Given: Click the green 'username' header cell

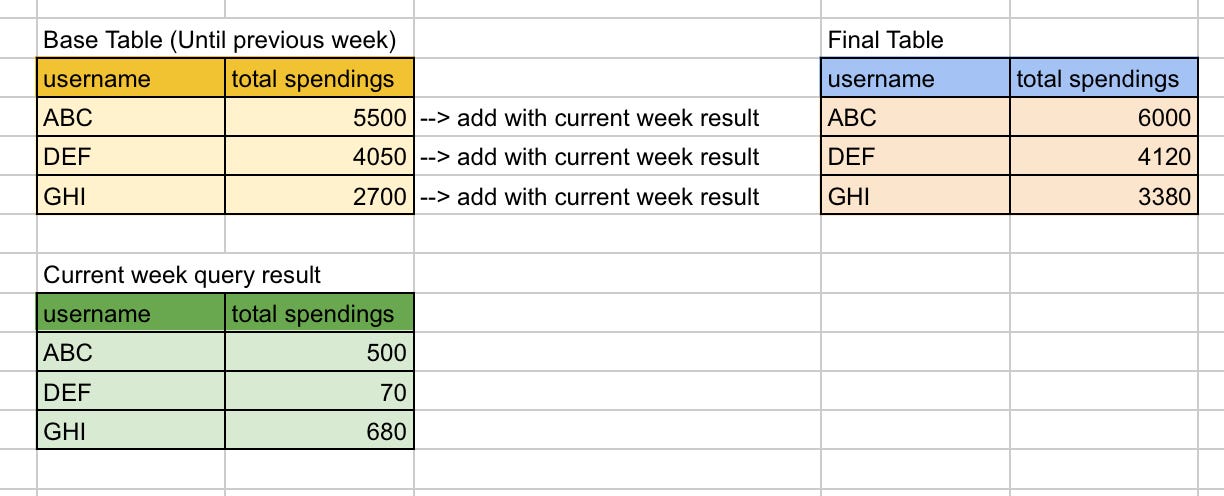Looking at the screenshot, I should (130, 314).
